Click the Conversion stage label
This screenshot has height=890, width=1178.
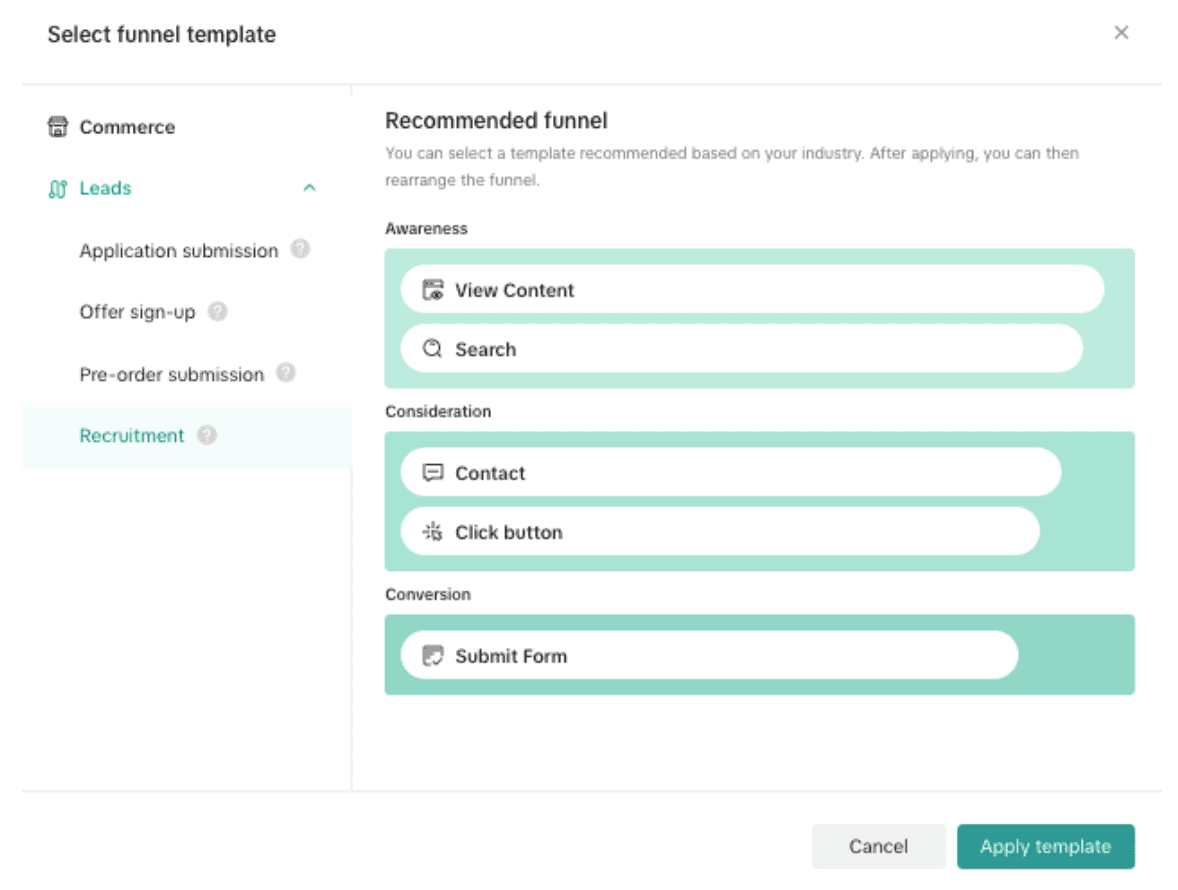(x=427, y=594)
